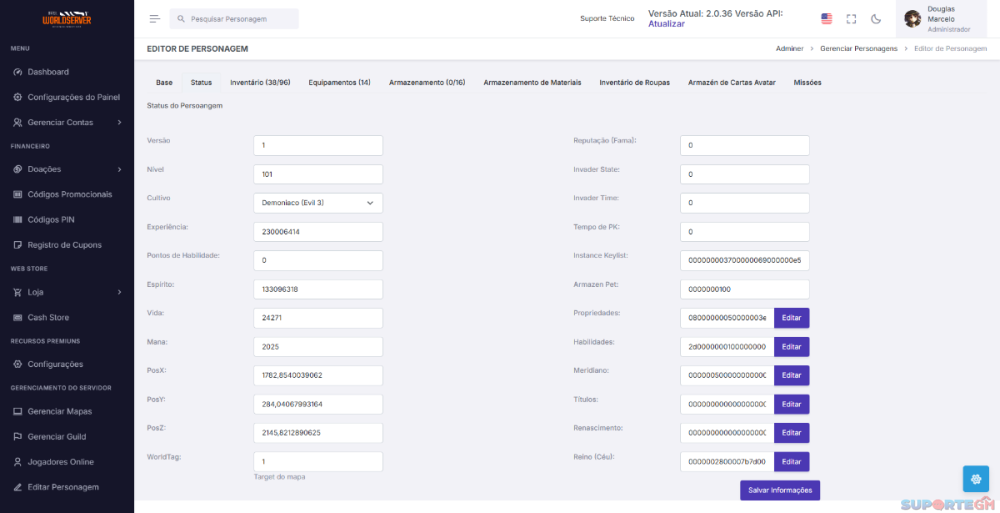Open the Cultivo dropdown showing Demoniaco
The height and width of the screenshot is (513, 1000).
318,203
